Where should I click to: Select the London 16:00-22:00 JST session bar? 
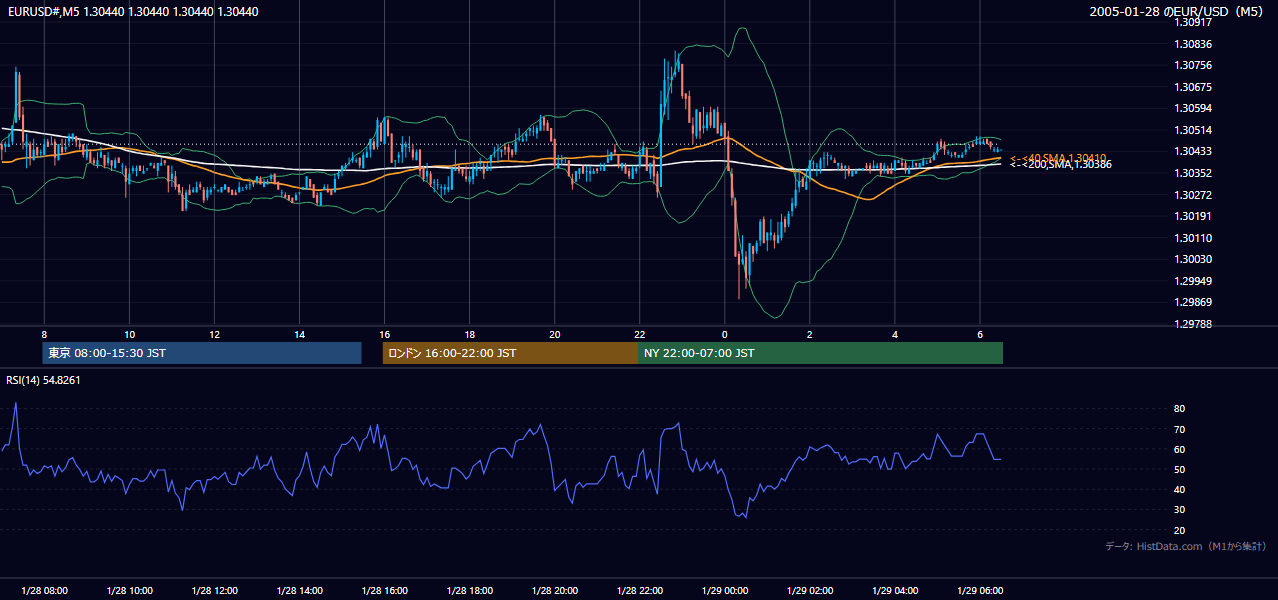[510, 353]
